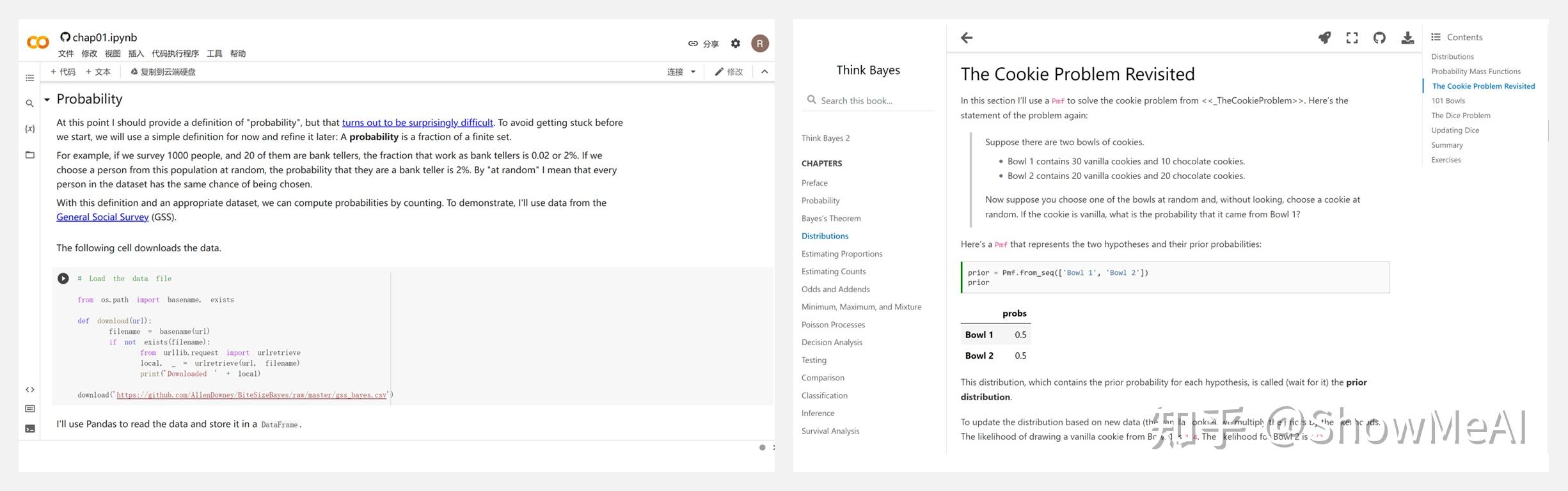
Task: Open the files folder panel
Action: click(x=29, y=155)
